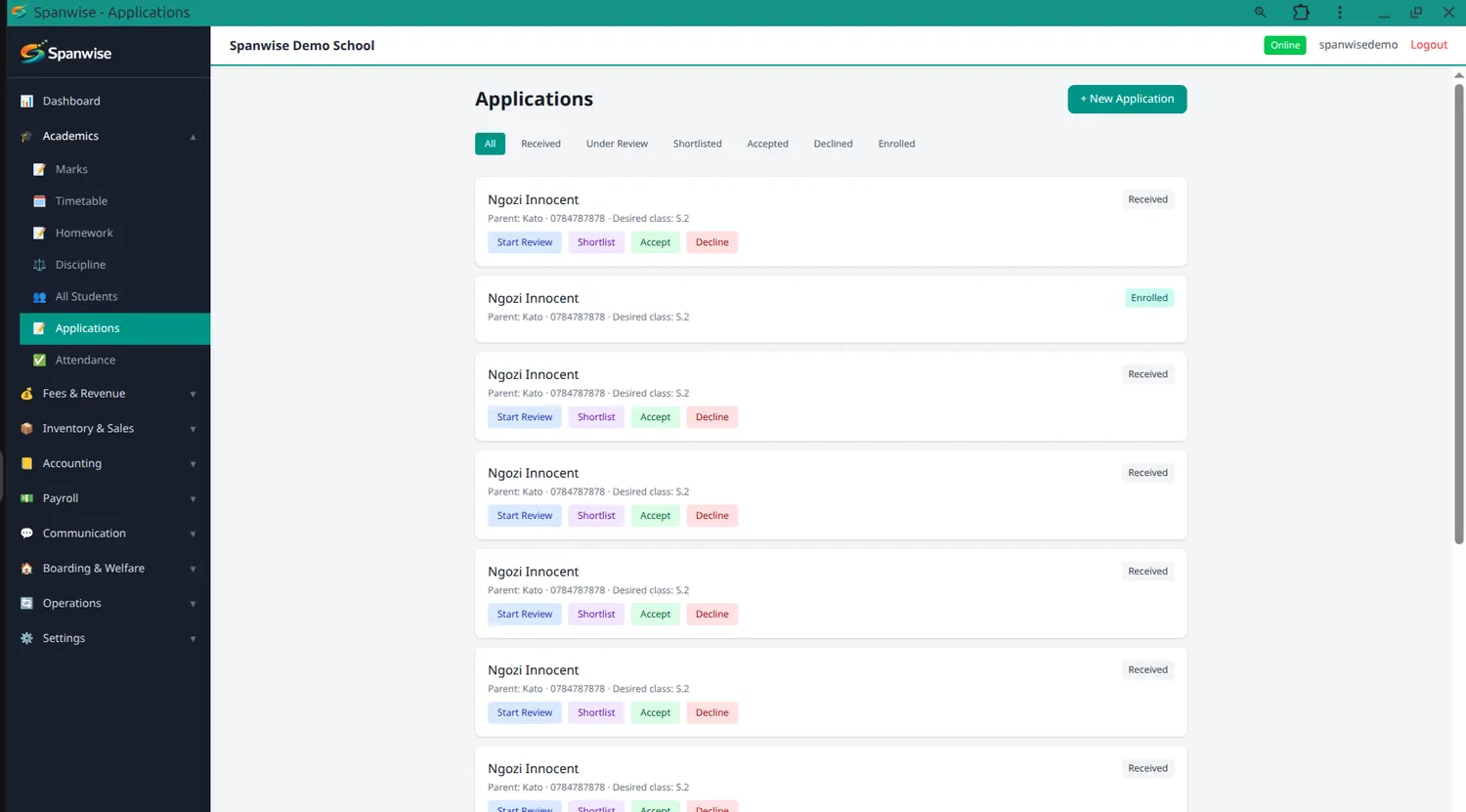The width and height of the screenshot is (1466, 812).
Task: Click the Operations sidebar icon
Action: click(x=26, y=603)
